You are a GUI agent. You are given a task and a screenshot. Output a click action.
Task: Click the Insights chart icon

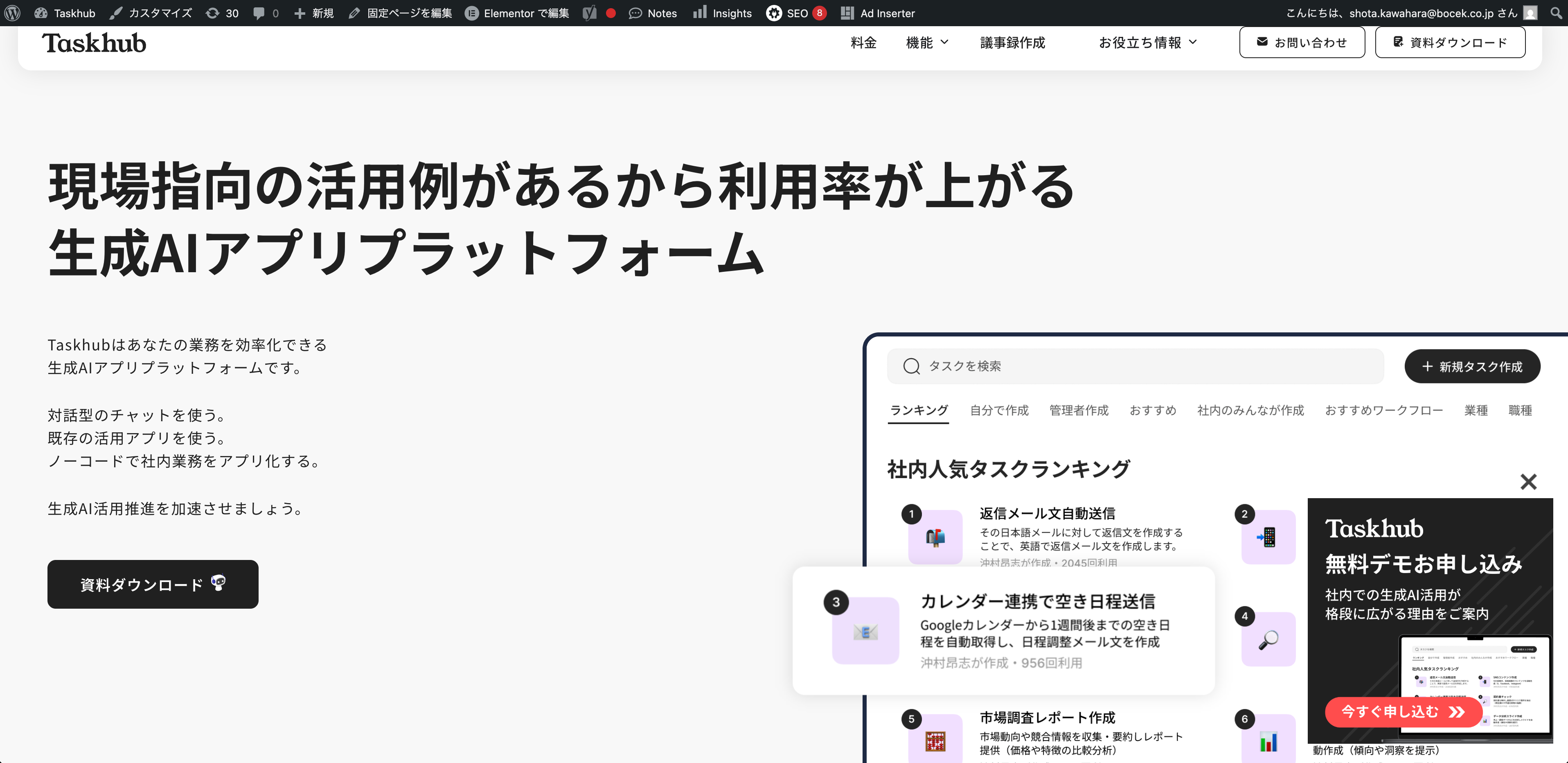(x=700, y=13)
